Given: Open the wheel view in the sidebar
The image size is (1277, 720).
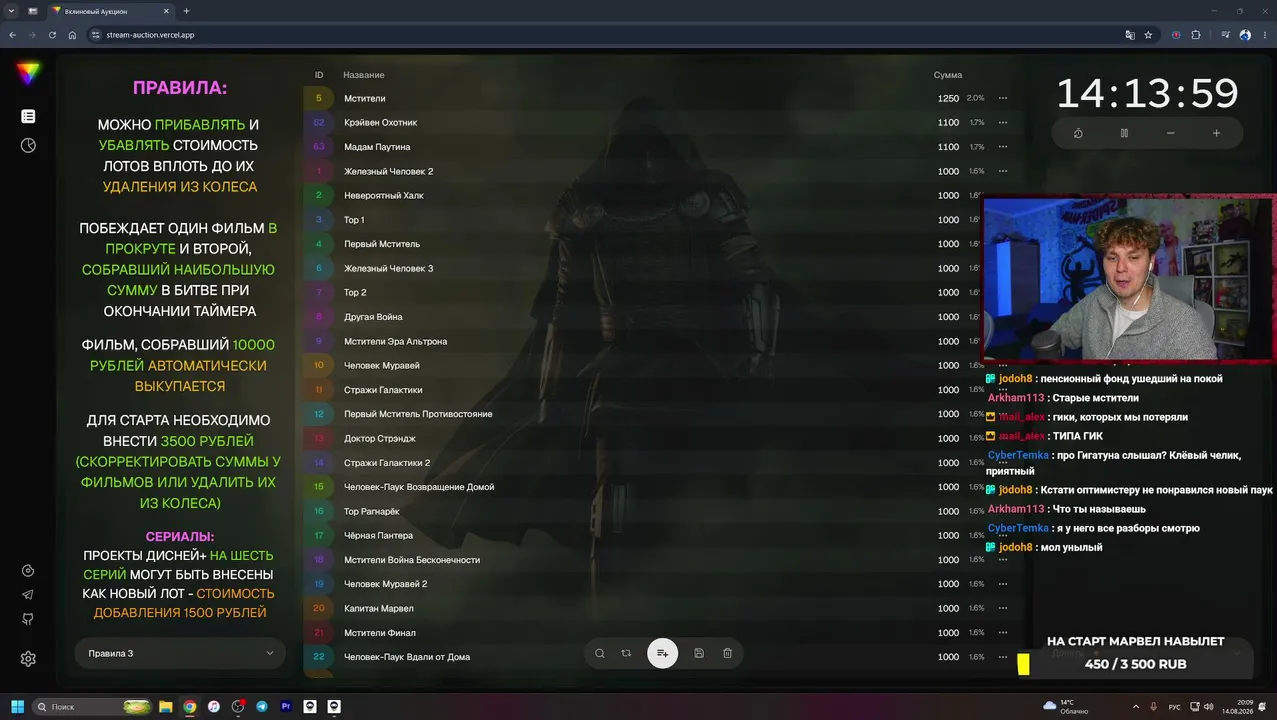Looking at the screenshot, I should [x=28, y=145].
